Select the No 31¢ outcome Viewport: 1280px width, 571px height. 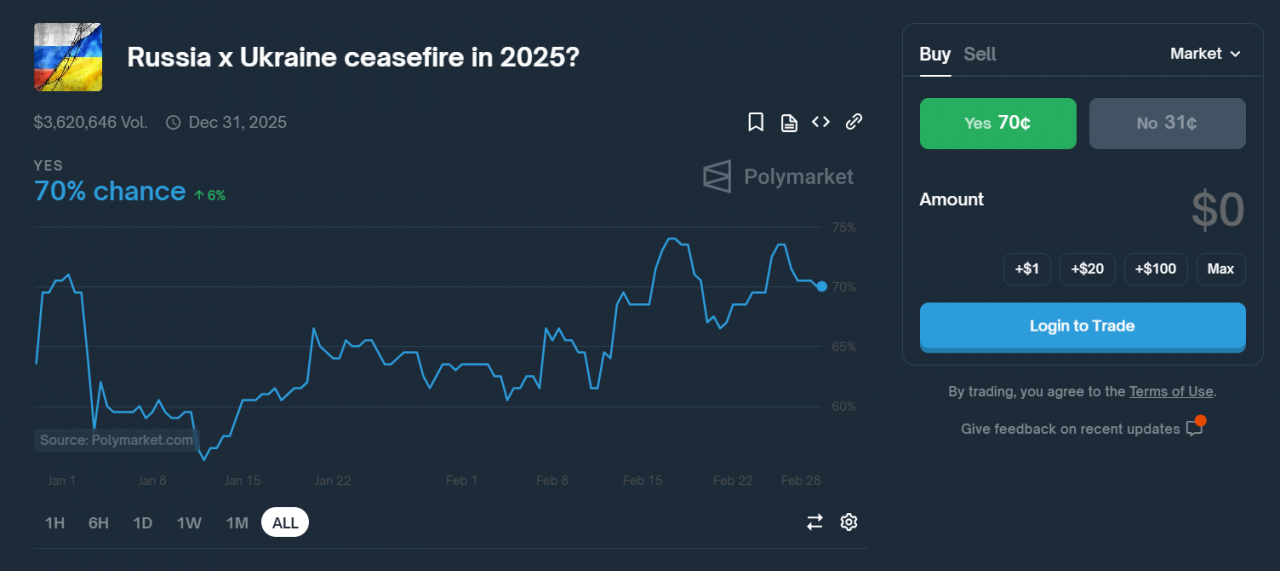point(1167,123)
